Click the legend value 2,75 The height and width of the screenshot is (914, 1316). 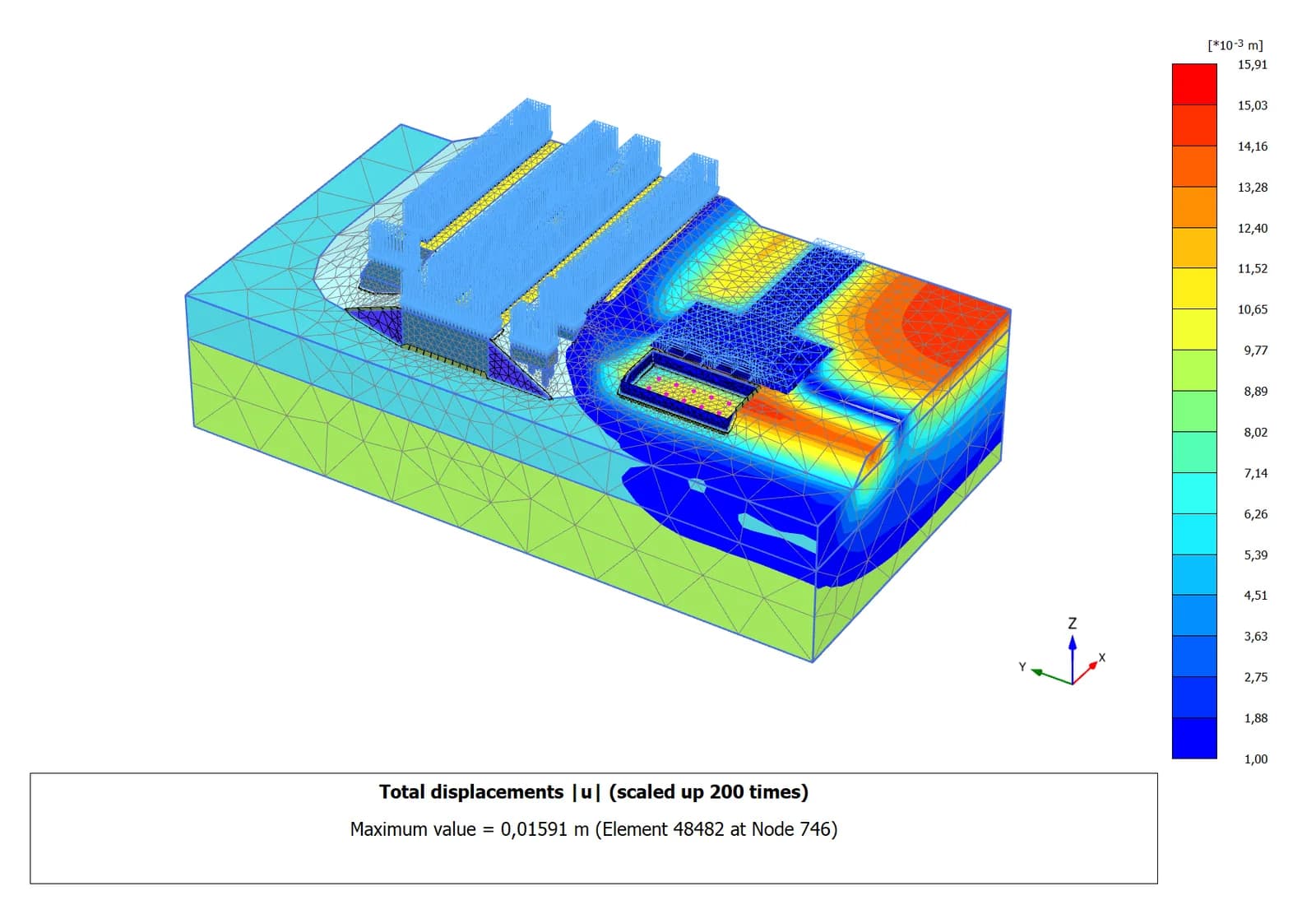pos(1255,677)
